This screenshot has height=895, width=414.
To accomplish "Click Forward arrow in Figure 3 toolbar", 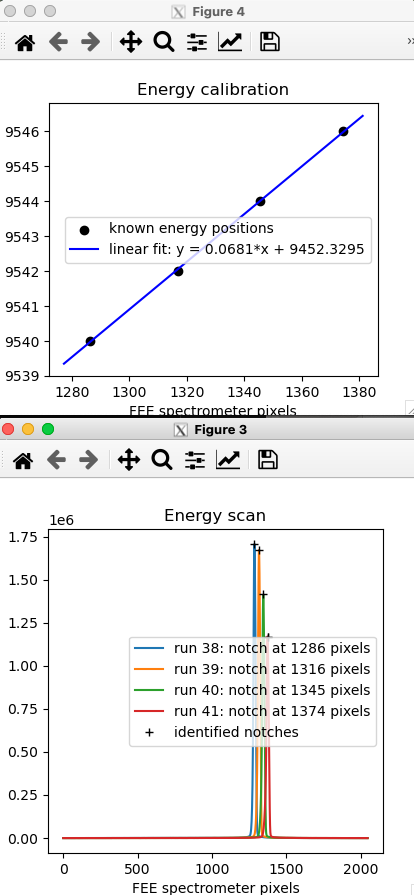I will click(89, 460).
